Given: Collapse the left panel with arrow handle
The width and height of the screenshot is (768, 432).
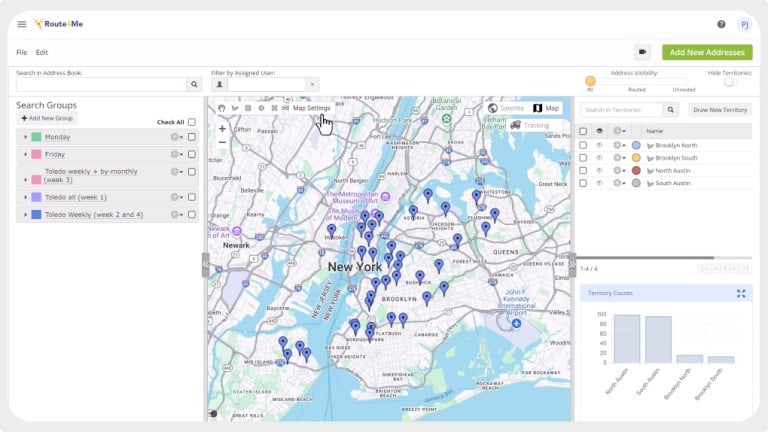Looking at the screenshot, I should click(206, 265).
